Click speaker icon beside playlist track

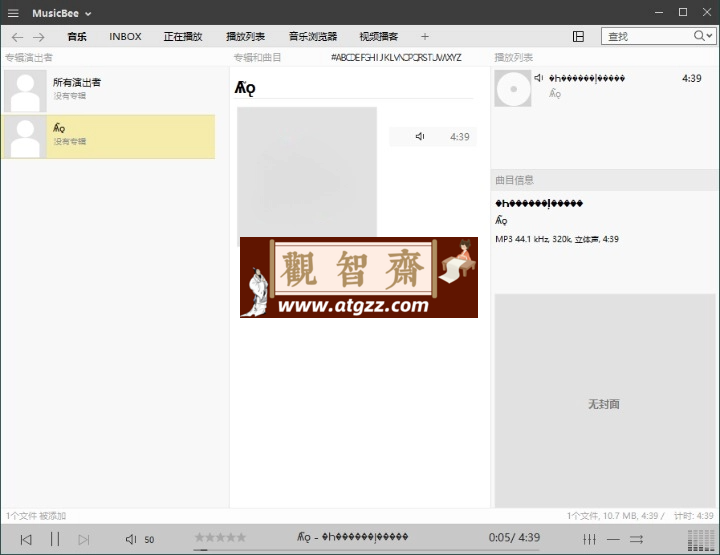pos(539,78)
